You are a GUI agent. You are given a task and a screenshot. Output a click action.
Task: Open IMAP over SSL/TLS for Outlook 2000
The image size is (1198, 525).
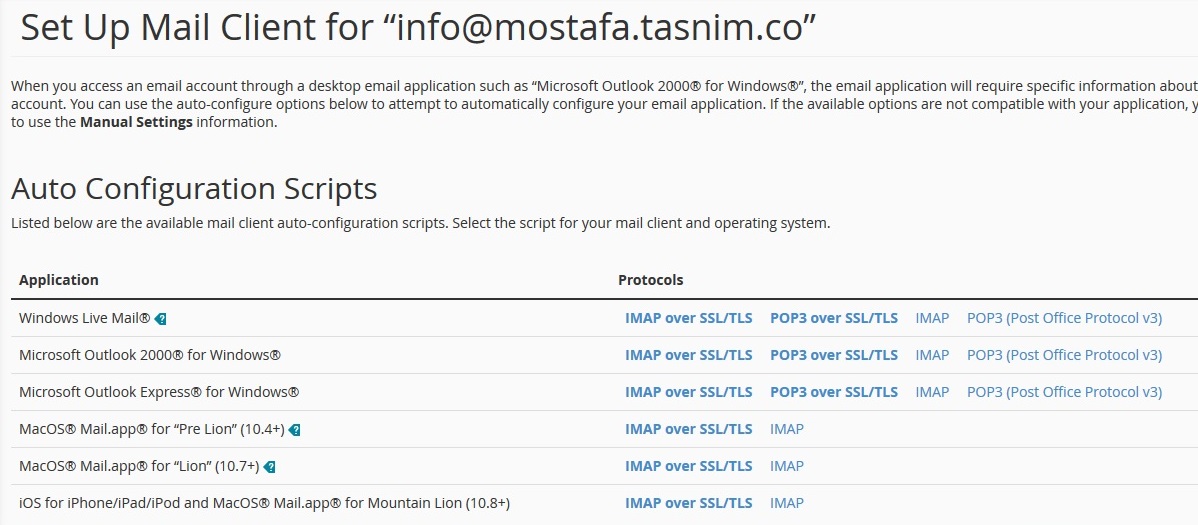688,355
